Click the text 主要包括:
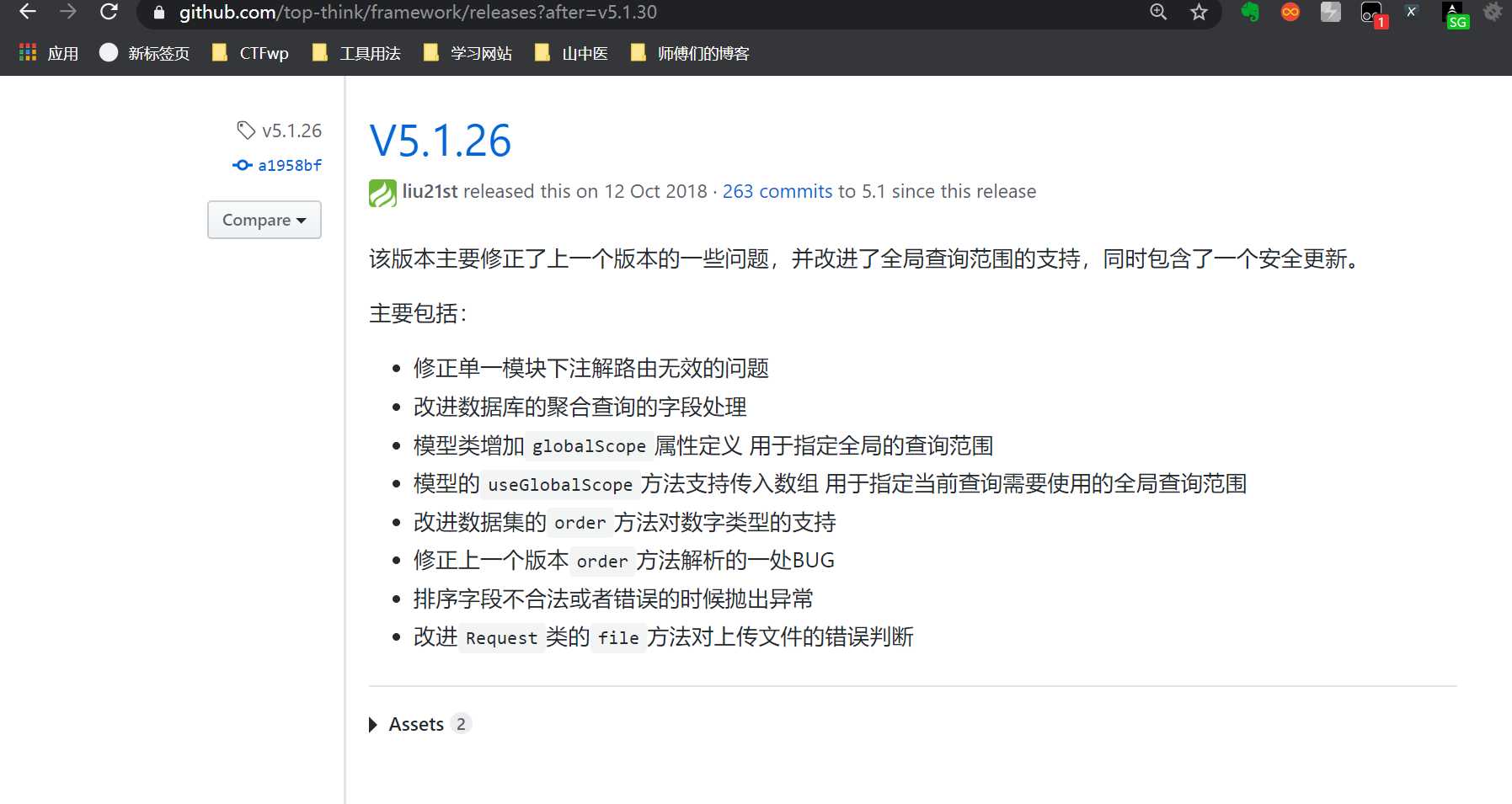This screenshot has width=1512, height=804. coord(418,313)
